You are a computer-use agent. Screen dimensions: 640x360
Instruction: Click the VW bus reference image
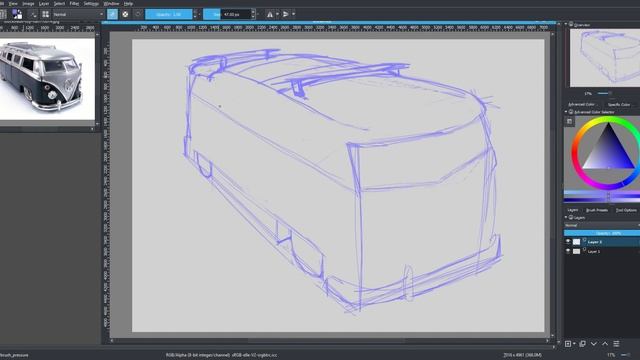[x=47, y=79]
